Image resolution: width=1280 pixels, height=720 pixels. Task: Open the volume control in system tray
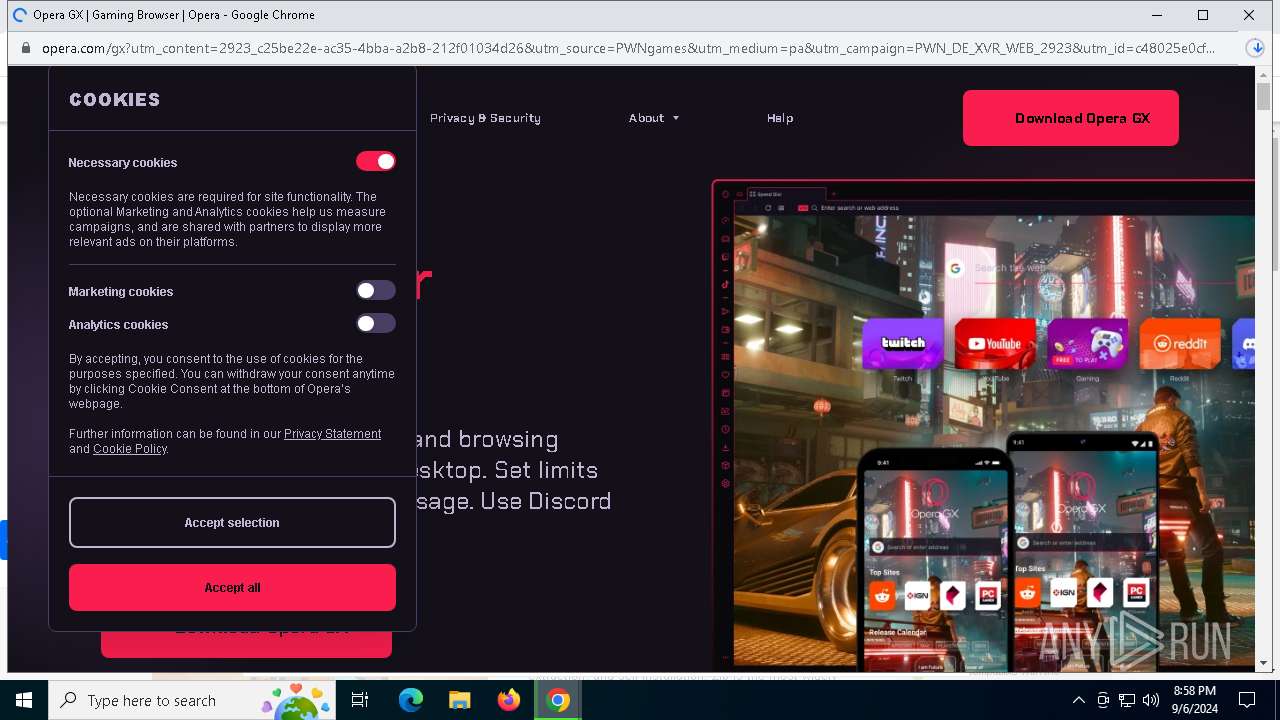pyautogui.click(x=1151, y=700)
